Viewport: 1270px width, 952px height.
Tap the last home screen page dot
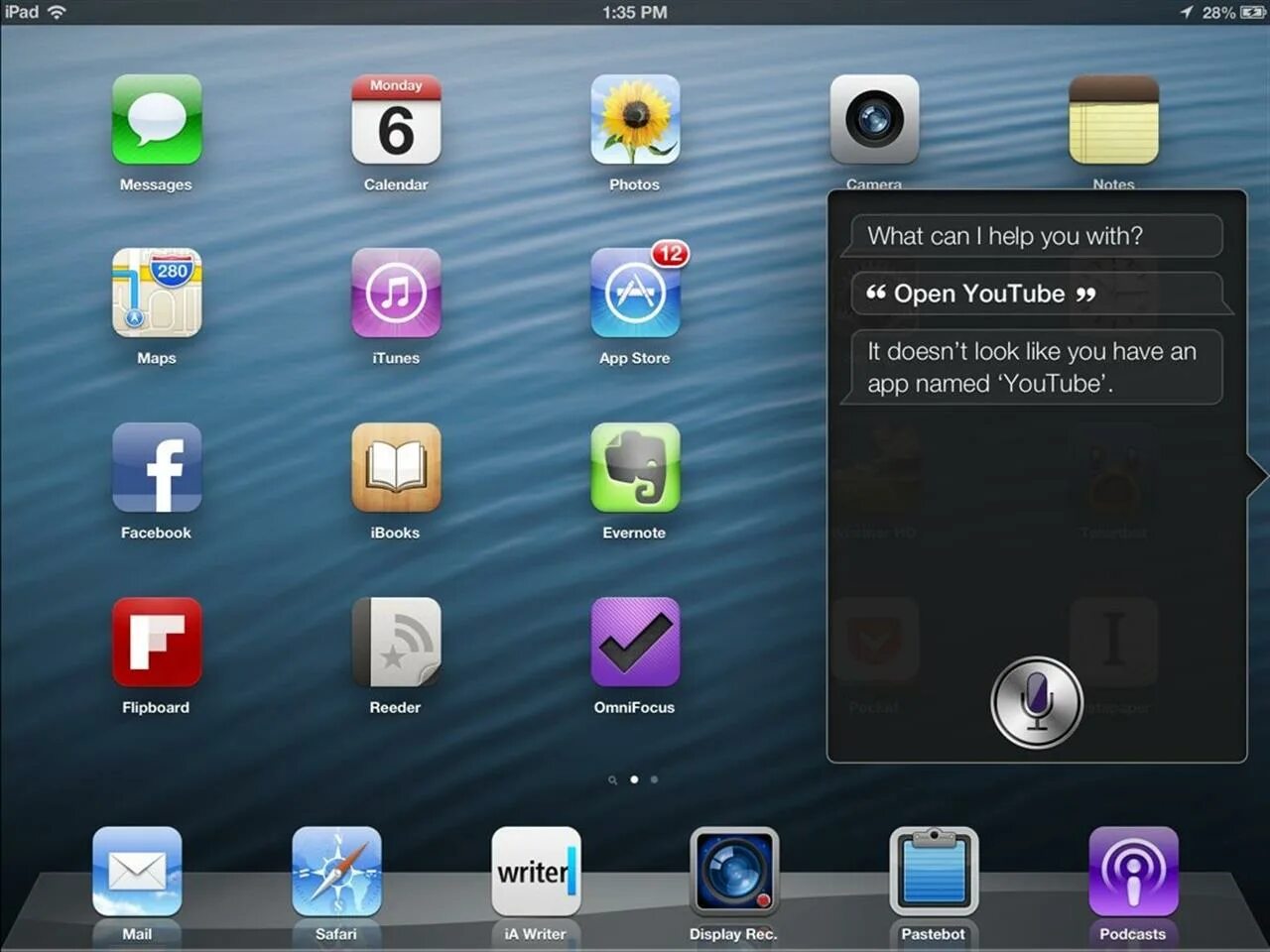(x=654, y=779)
